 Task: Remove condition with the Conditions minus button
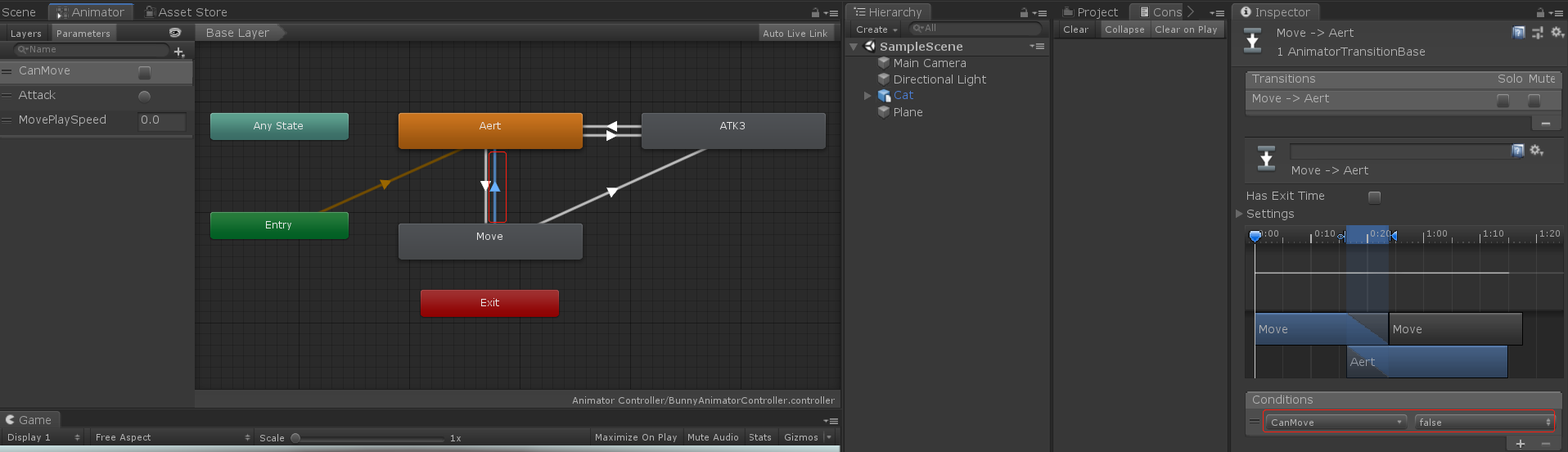tap(1545, 444)
